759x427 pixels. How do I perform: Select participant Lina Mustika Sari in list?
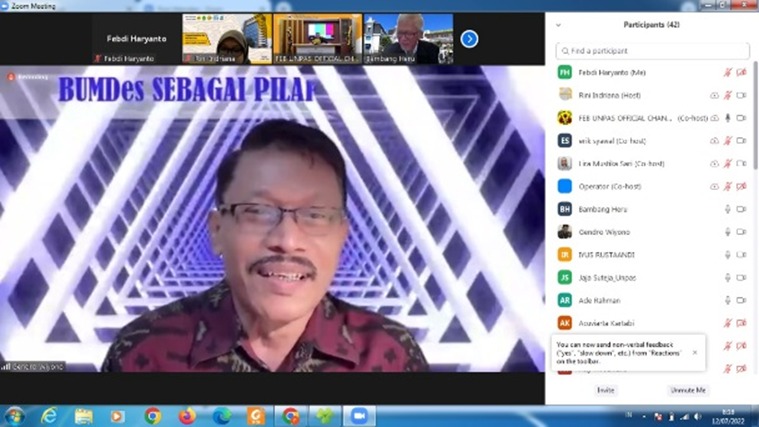pos(621,163)
